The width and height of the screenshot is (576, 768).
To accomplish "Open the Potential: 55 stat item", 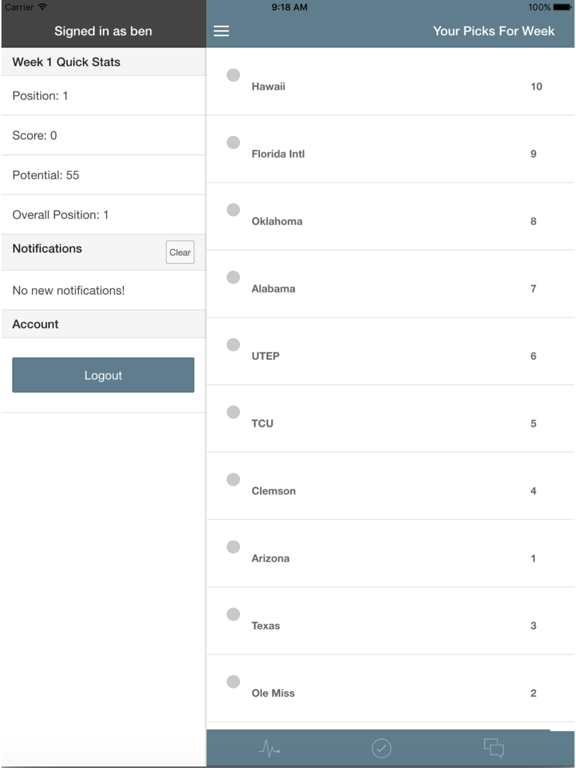I will [103, 175].
